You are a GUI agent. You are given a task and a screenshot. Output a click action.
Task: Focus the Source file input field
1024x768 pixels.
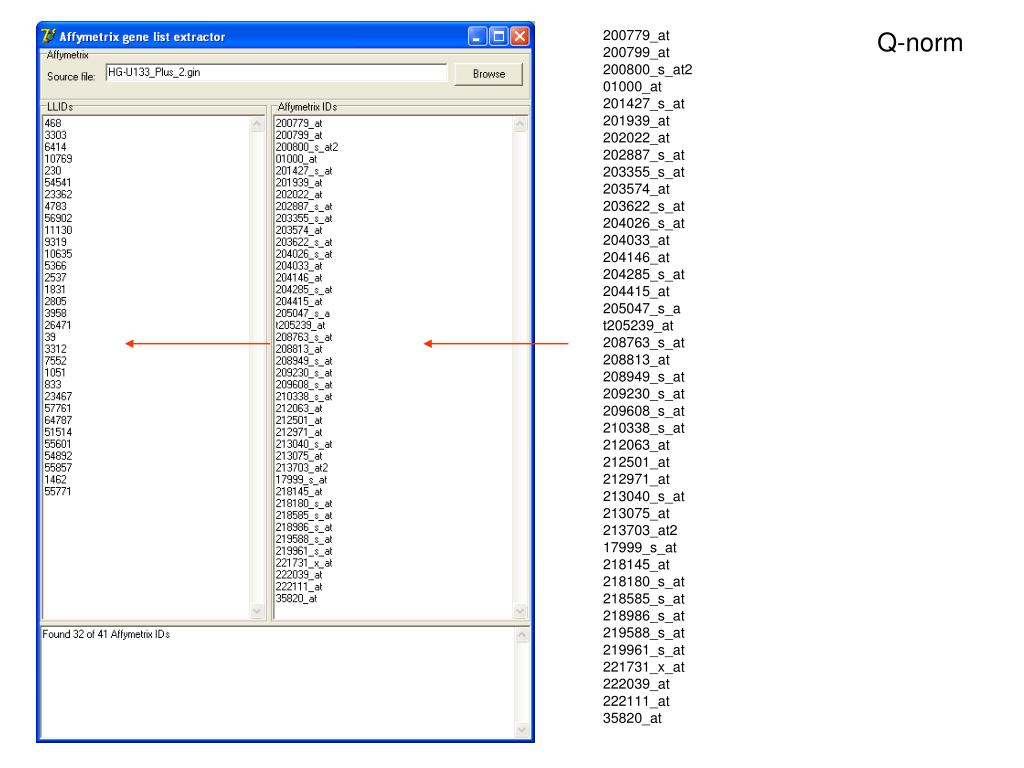click(x=276, y=72)
